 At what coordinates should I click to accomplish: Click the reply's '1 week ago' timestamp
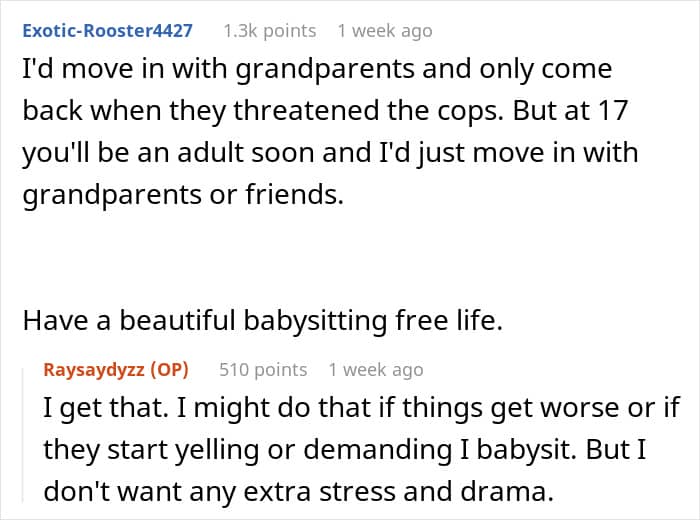pos(376,370)
